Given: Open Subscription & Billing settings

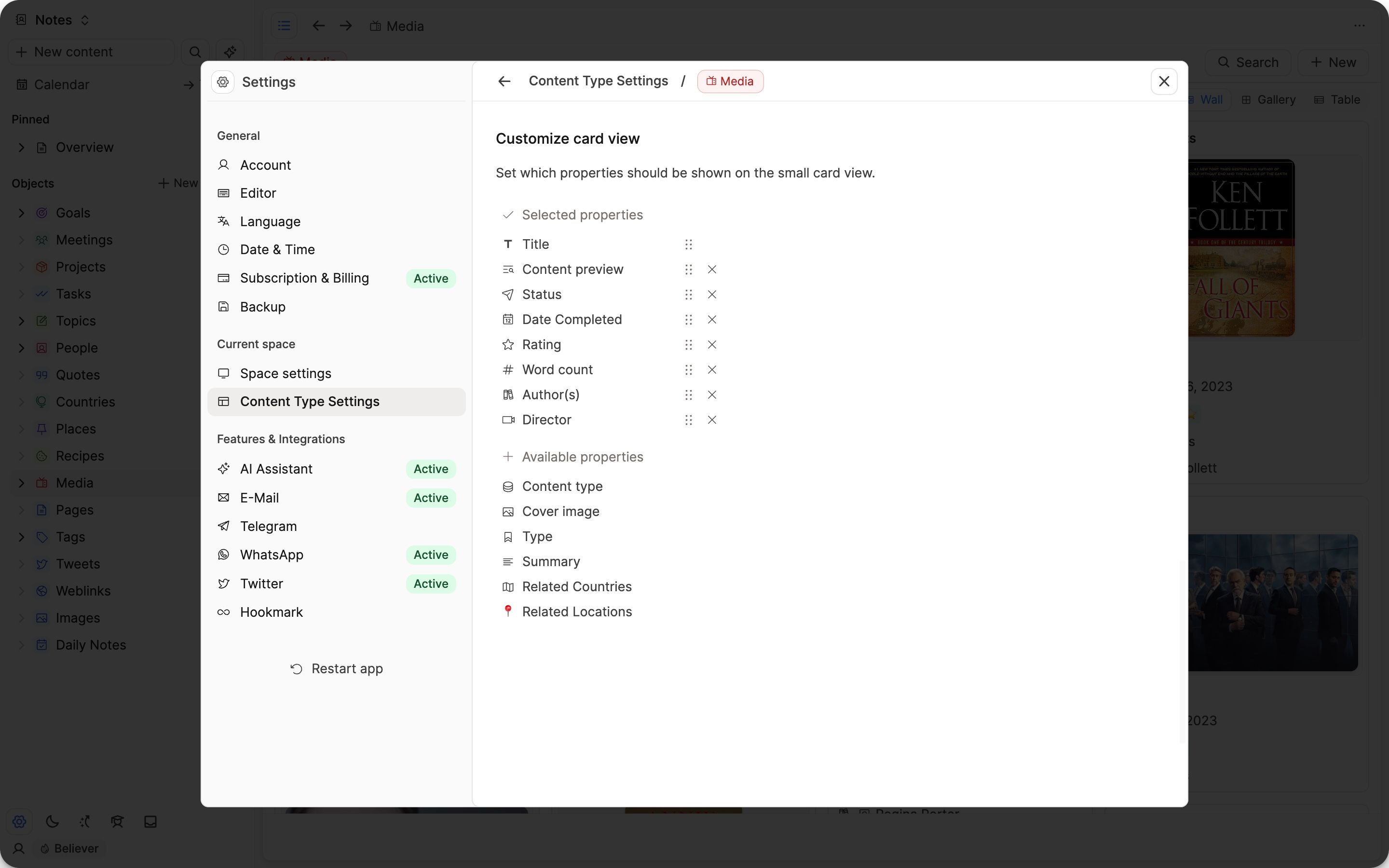Looking at the screenshot, I should point(305,278).
